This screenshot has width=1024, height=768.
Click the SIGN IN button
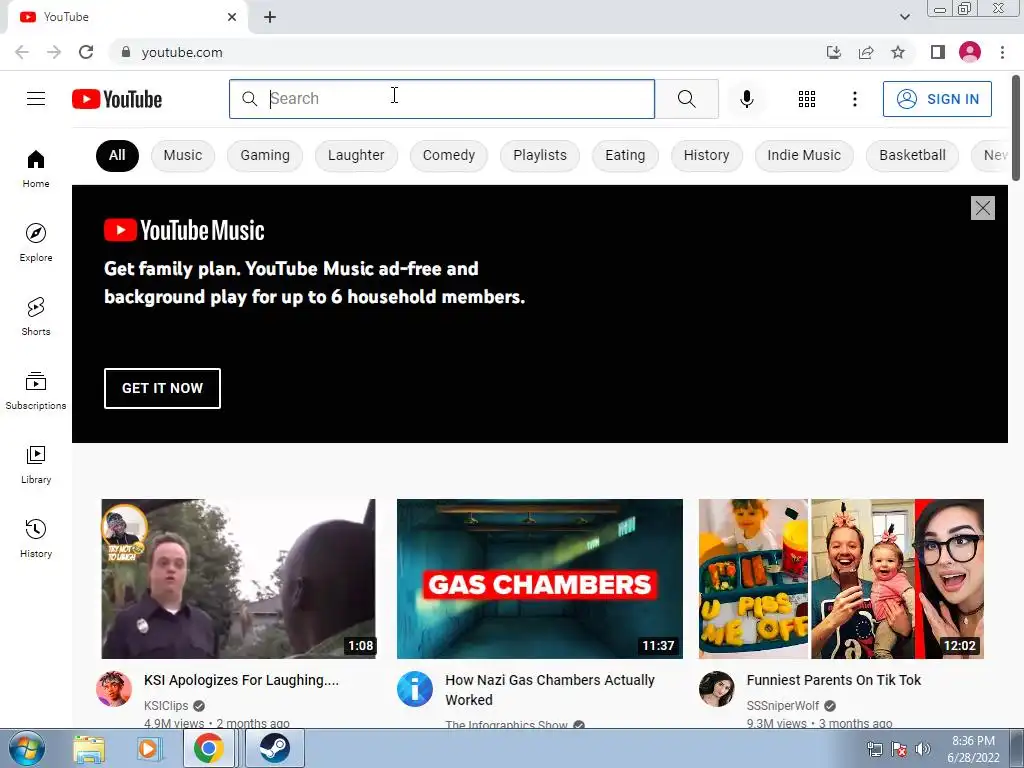pos(937,99)
